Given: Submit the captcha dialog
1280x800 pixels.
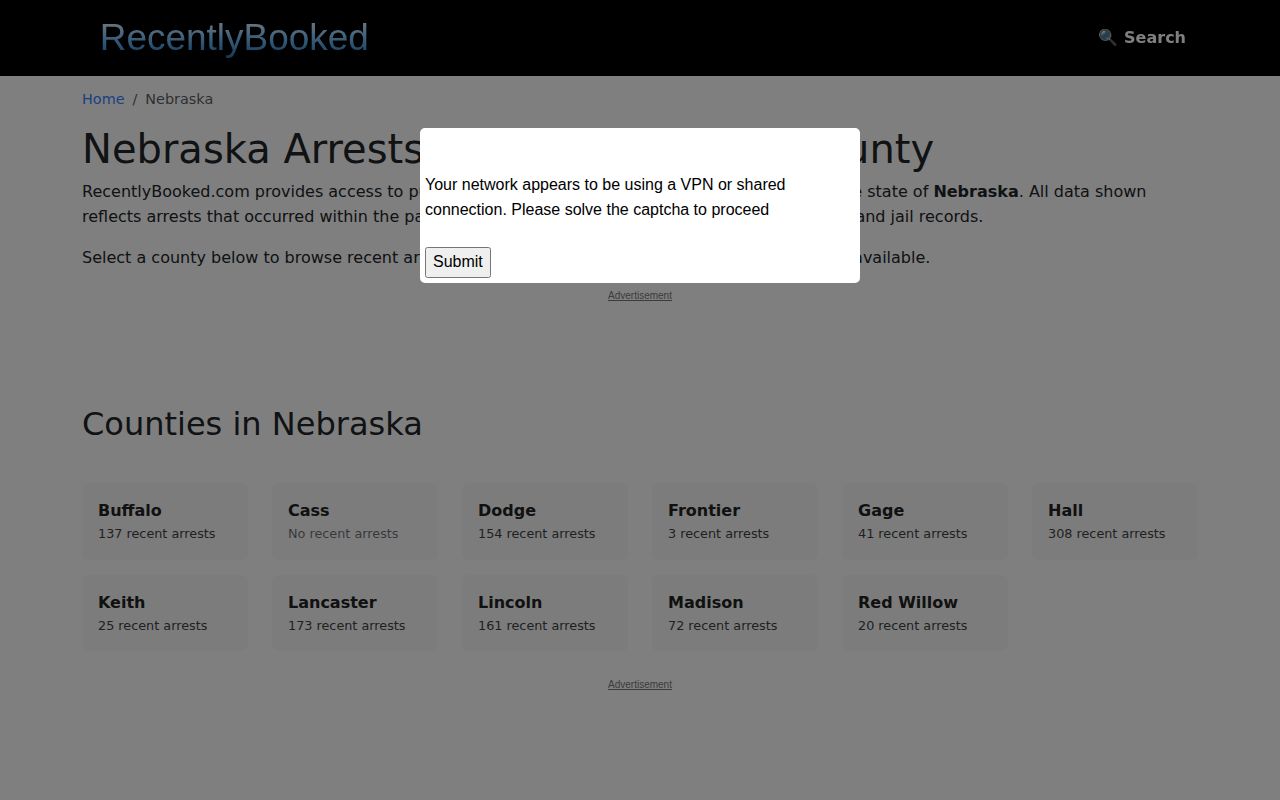Looking at the screenshot, I should pos(458,262).
